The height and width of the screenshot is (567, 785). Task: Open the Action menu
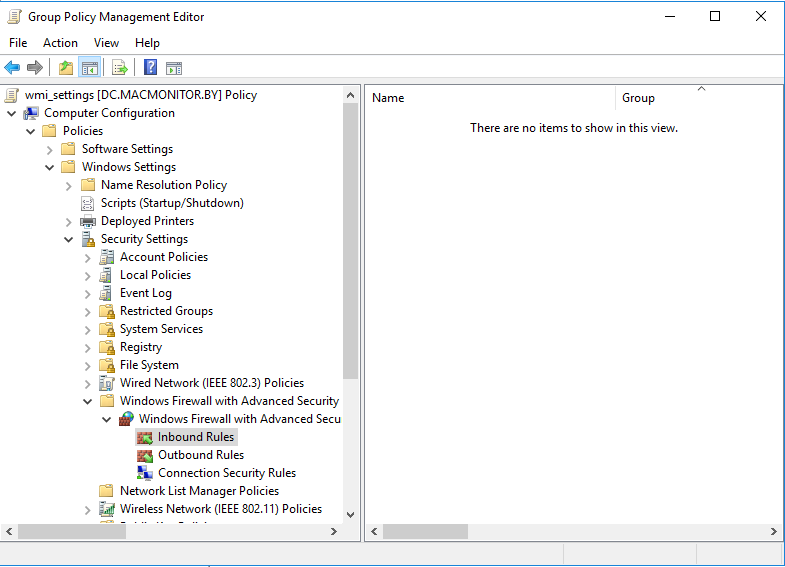coord(60,43)
